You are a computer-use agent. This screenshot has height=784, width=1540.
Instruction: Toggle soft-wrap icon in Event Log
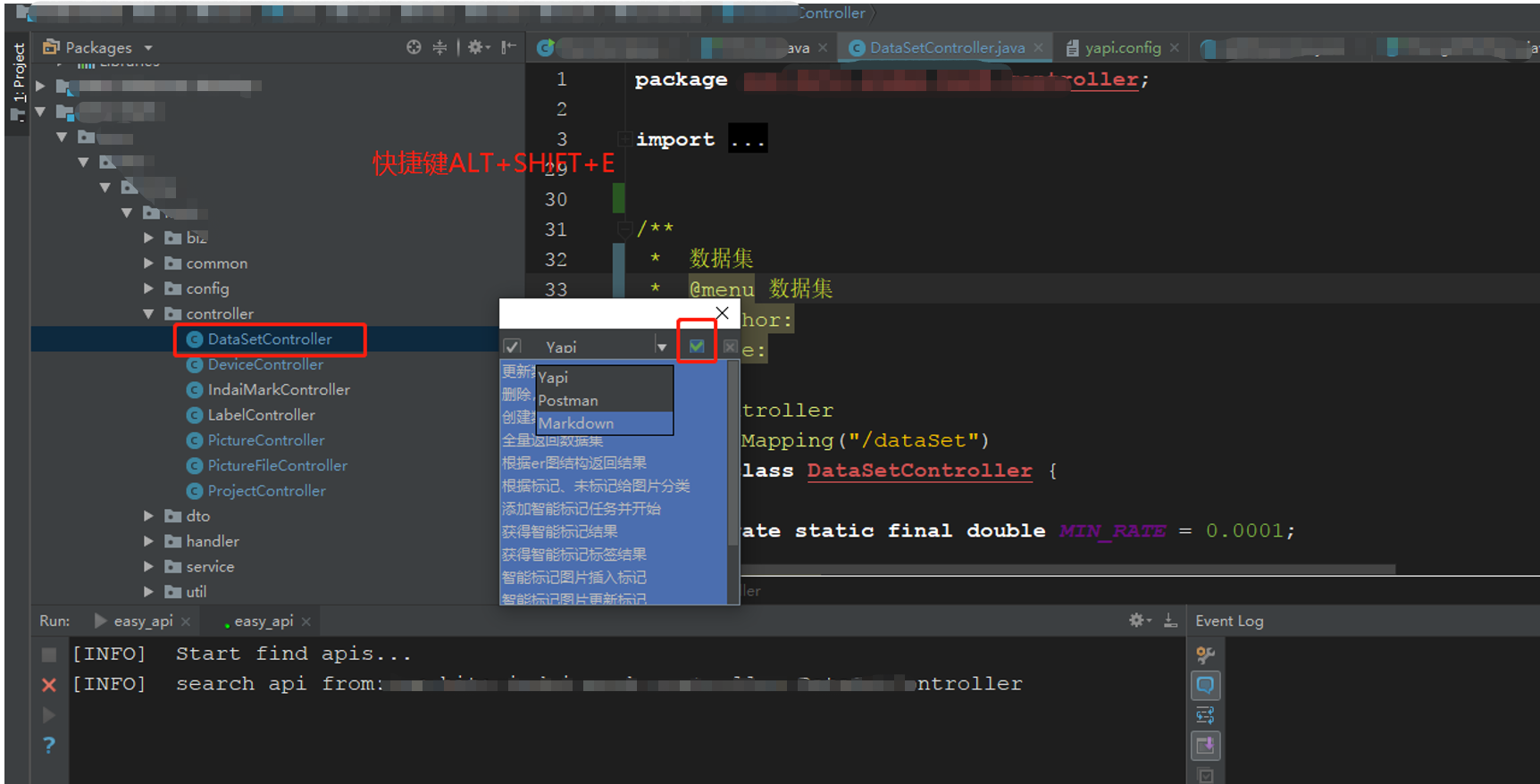pos(1205,715)
